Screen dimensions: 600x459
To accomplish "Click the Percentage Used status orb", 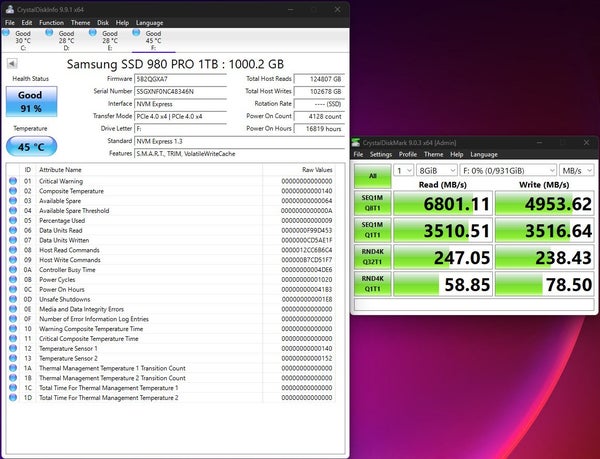I will (13, 220).
